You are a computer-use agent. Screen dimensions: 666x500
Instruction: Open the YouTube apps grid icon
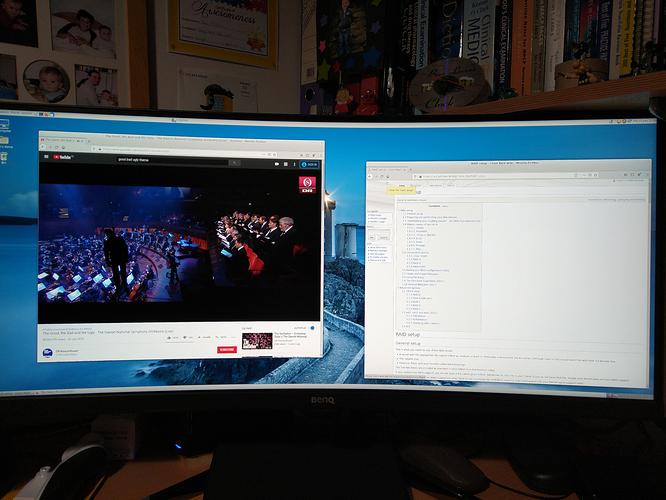tap(286, 164)
